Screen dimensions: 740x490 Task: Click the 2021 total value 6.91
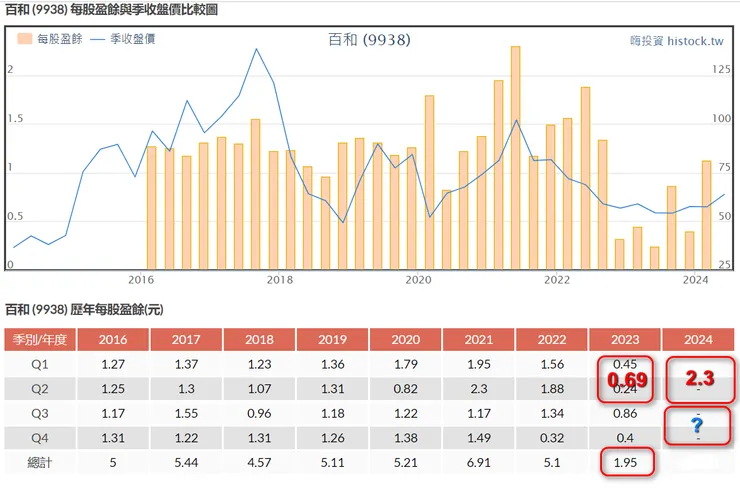[479, 463]
